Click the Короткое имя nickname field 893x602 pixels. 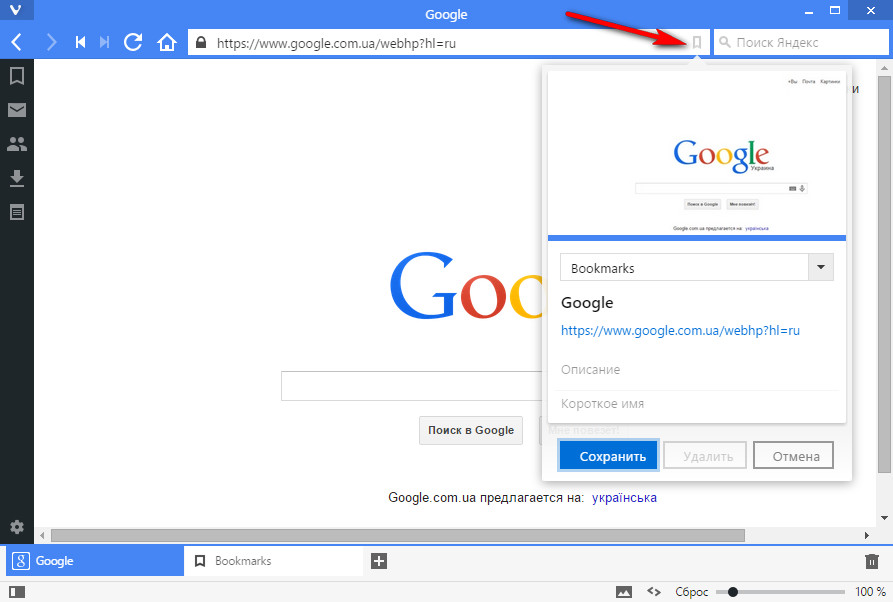[x=697, y=404]
